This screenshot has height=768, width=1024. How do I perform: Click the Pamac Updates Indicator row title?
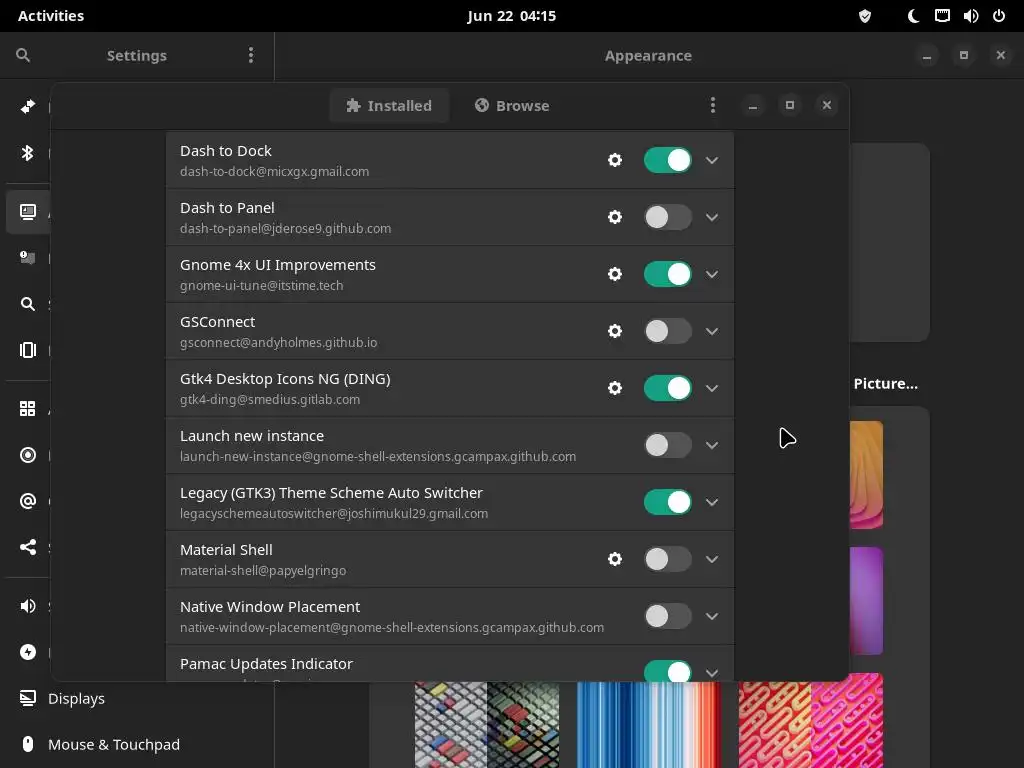[266, 664]
